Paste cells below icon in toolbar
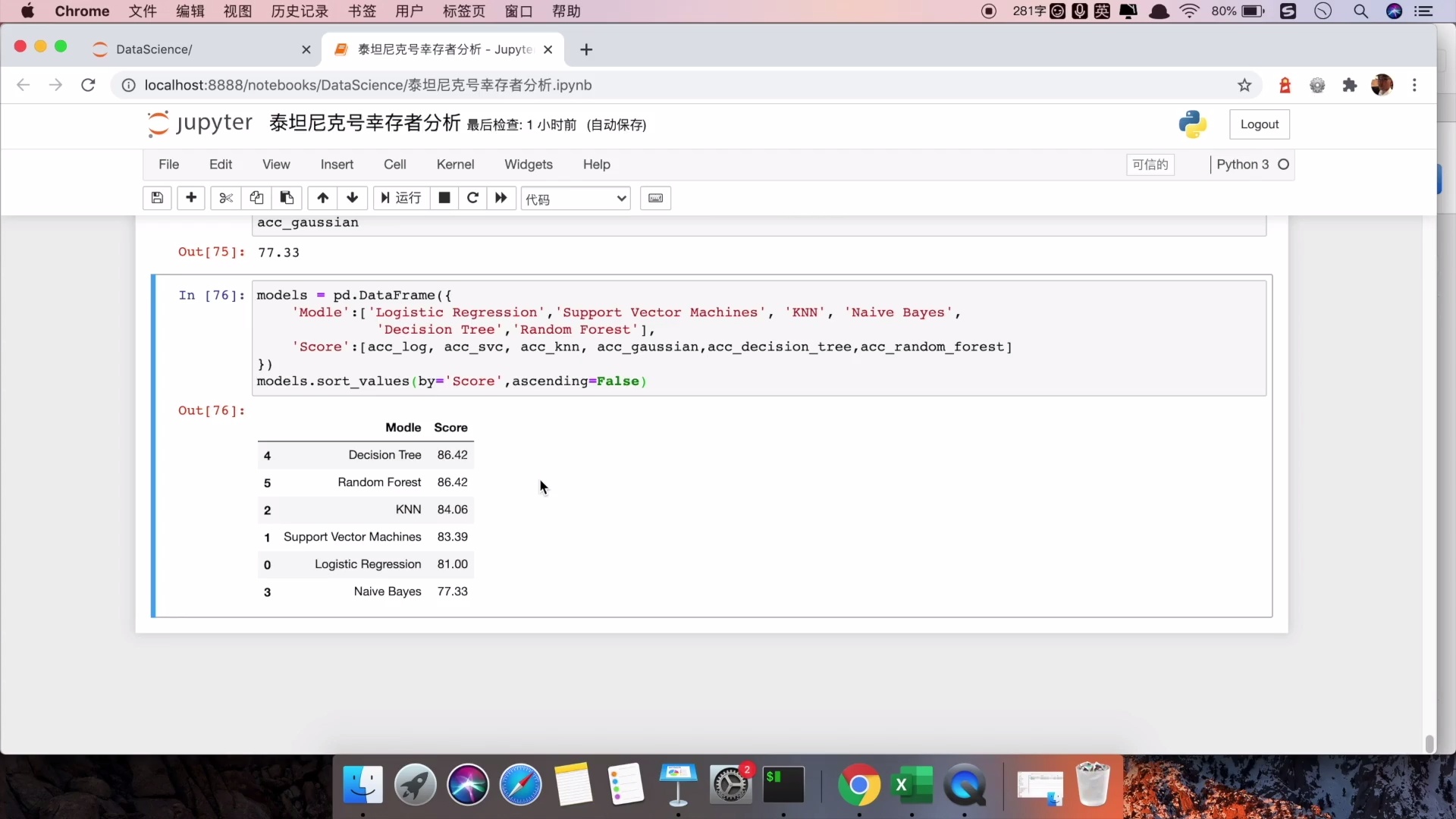 pyautogui.click(x=287, y=198)
